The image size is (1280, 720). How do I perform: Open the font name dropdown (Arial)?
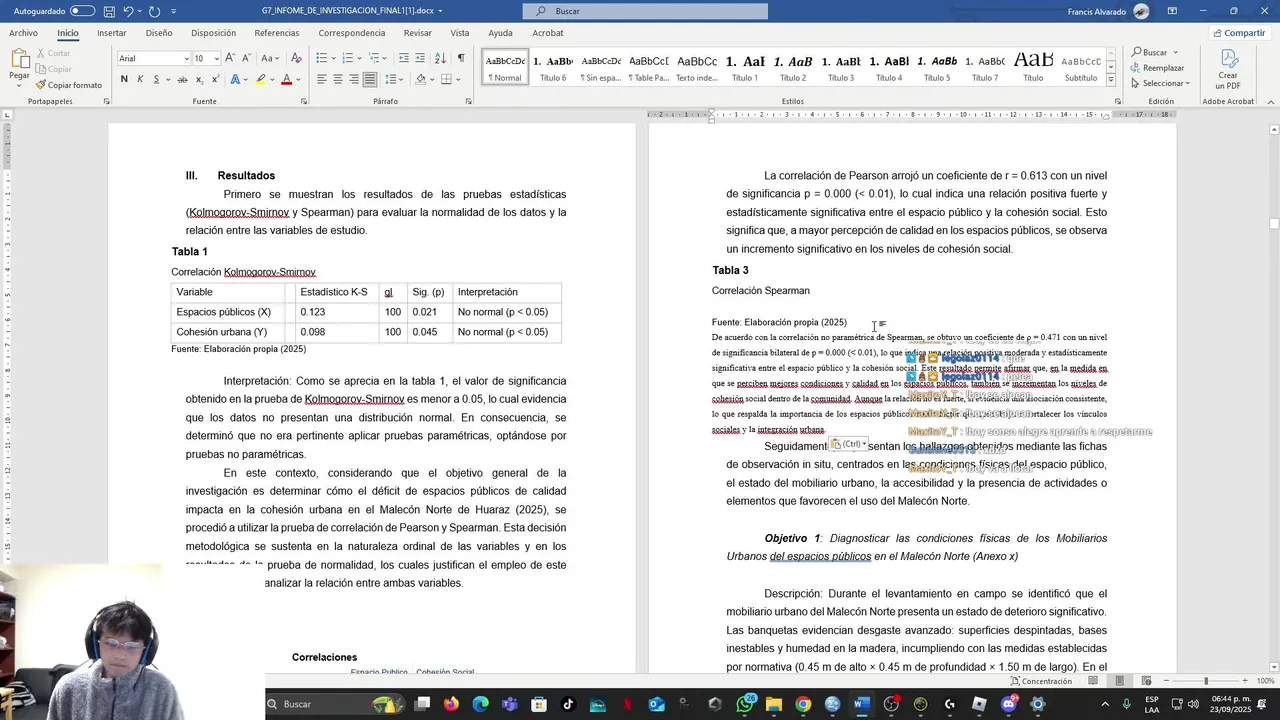186,59
